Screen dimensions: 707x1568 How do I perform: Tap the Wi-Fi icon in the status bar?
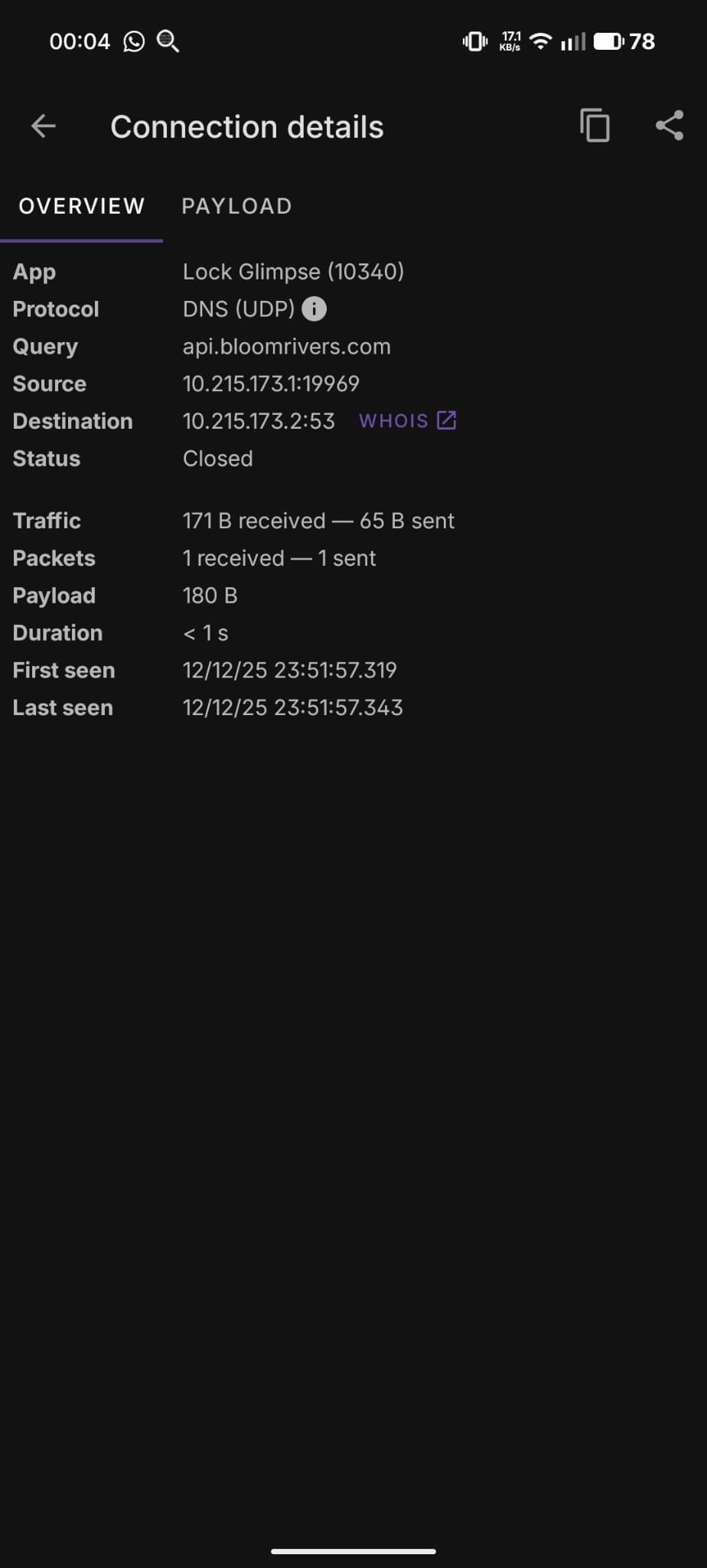[x=539, y=41]
